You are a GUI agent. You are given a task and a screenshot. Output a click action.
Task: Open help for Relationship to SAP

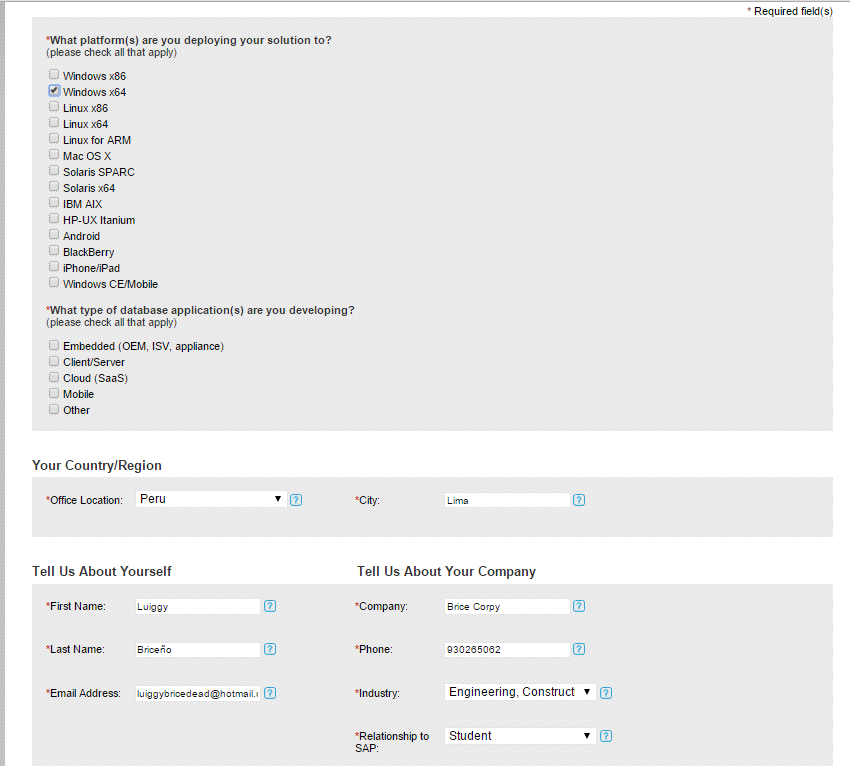point(606,735)
